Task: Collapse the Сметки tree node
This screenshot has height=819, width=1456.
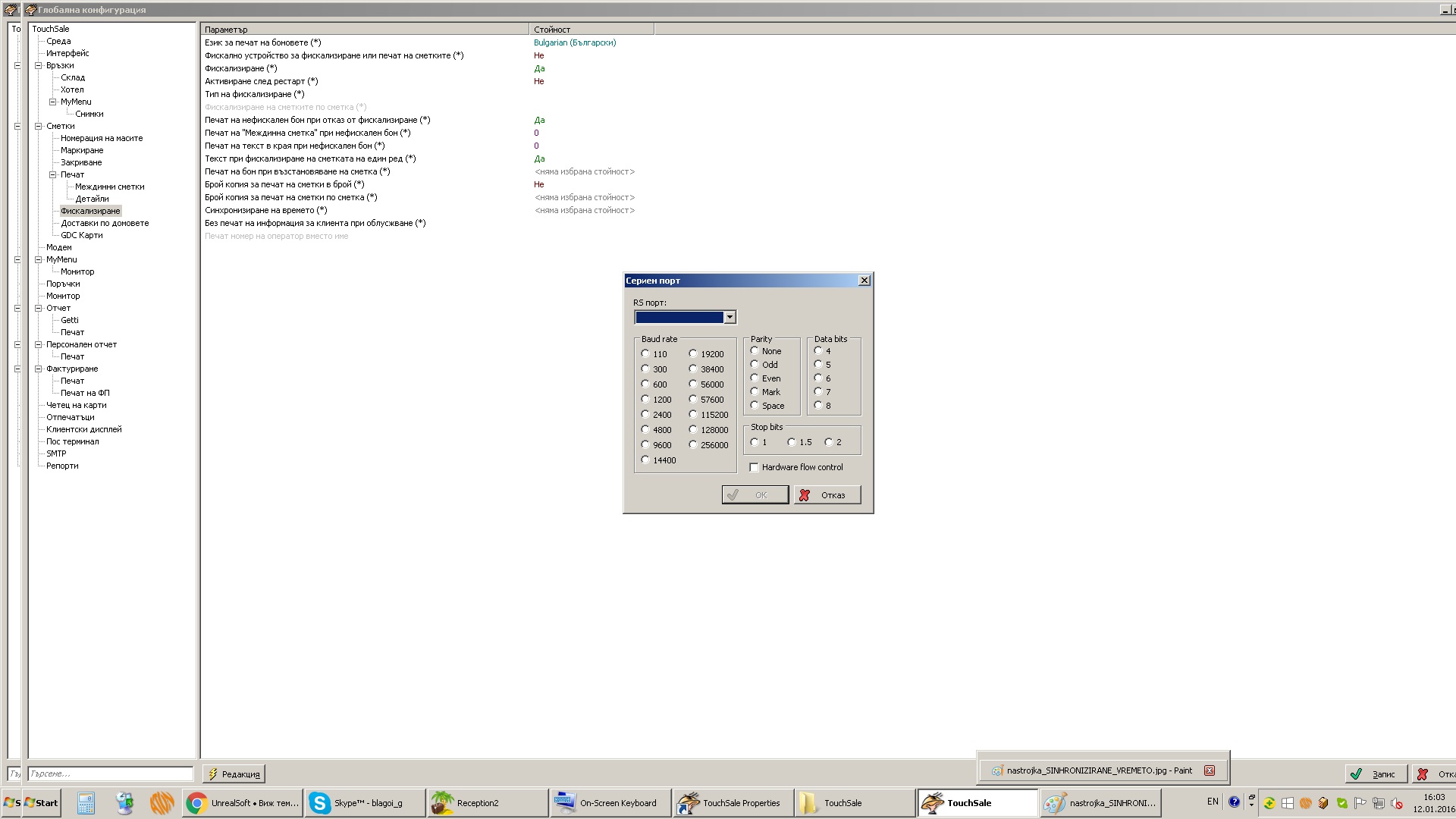Action: pyautogui.click(x=38, y=126)
